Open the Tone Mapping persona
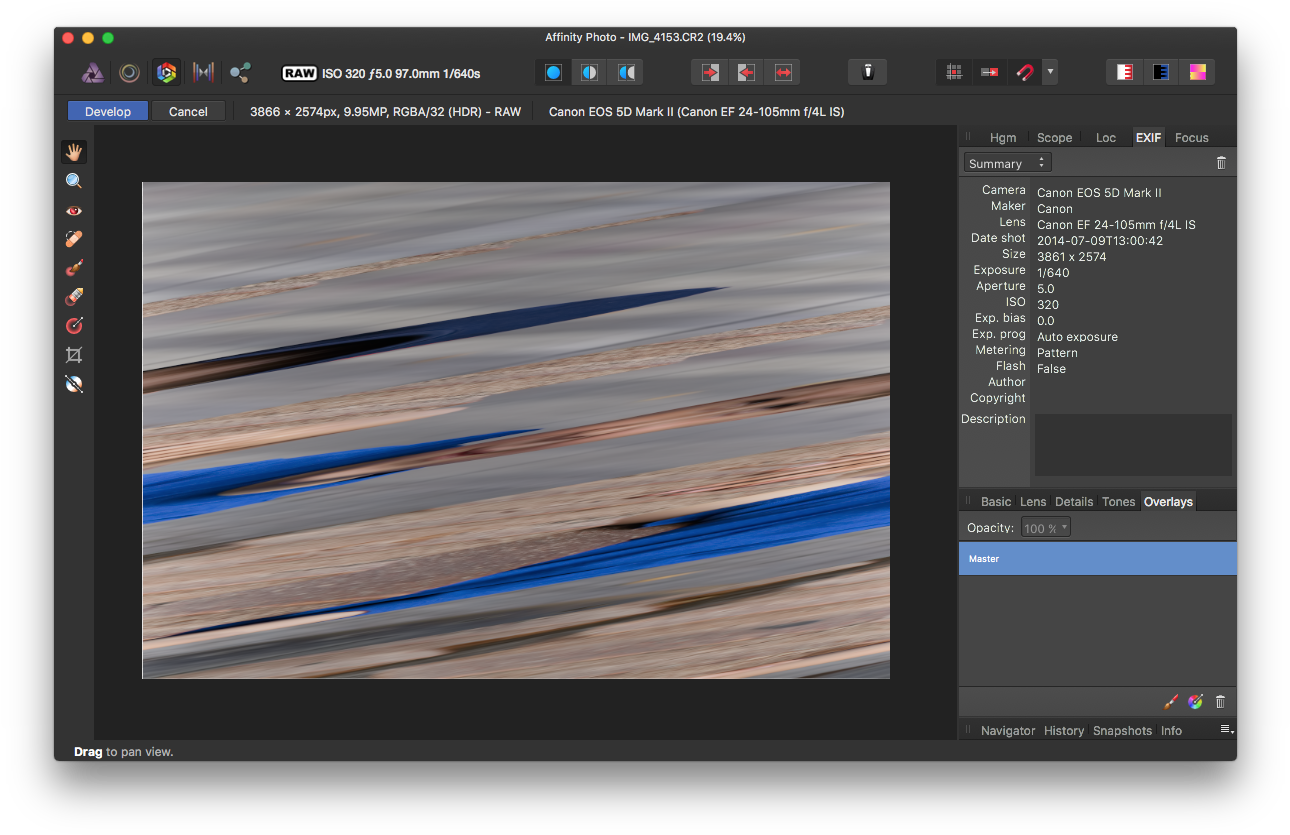The height and width of the screenshot is (835, 1290). click(x=203, y=72)
